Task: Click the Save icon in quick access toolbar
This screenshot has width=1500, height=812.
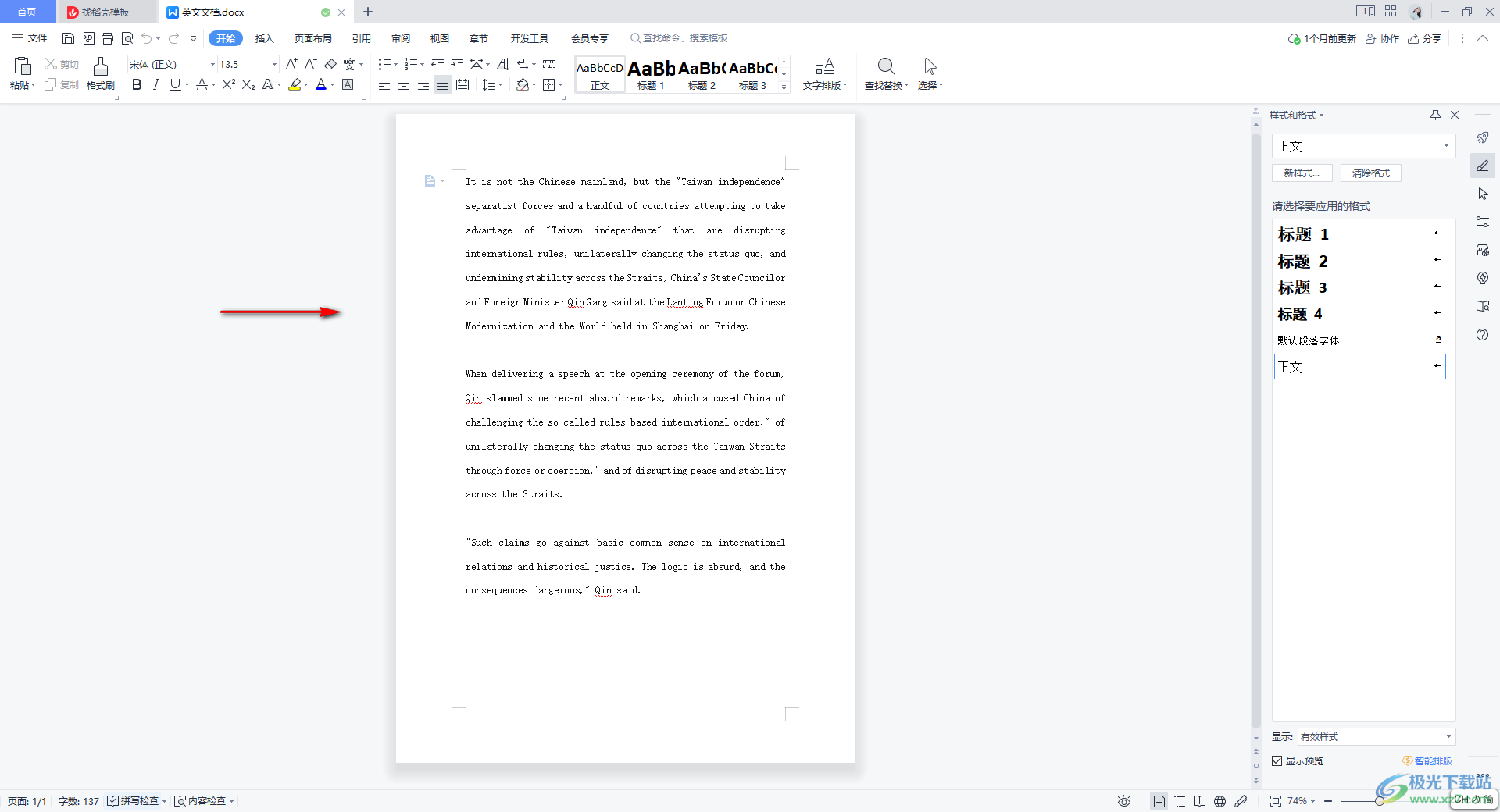Action: point(68,38)
